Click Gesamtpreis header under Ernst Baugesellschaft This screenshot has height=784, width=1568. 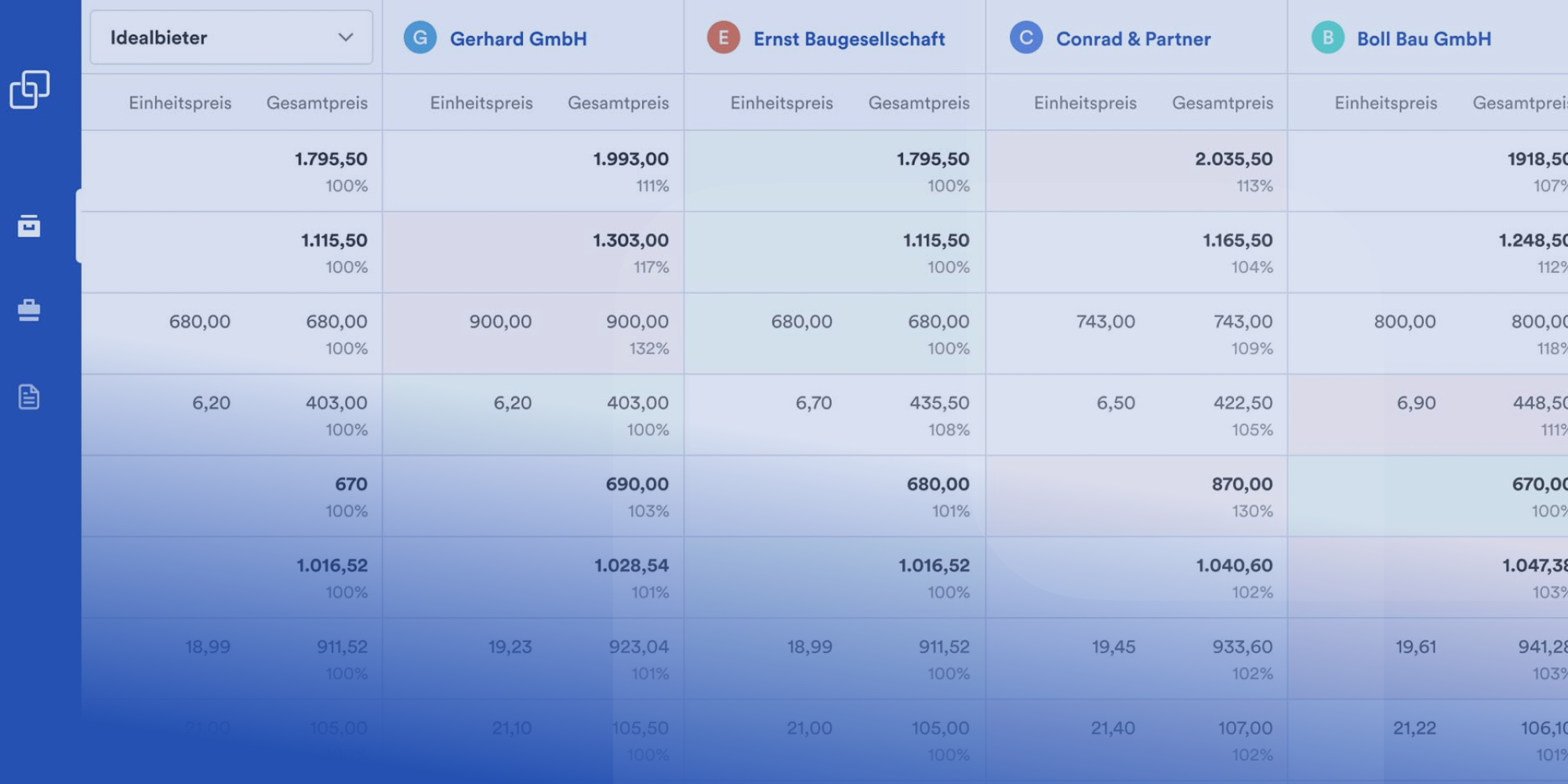pos(919,103)
